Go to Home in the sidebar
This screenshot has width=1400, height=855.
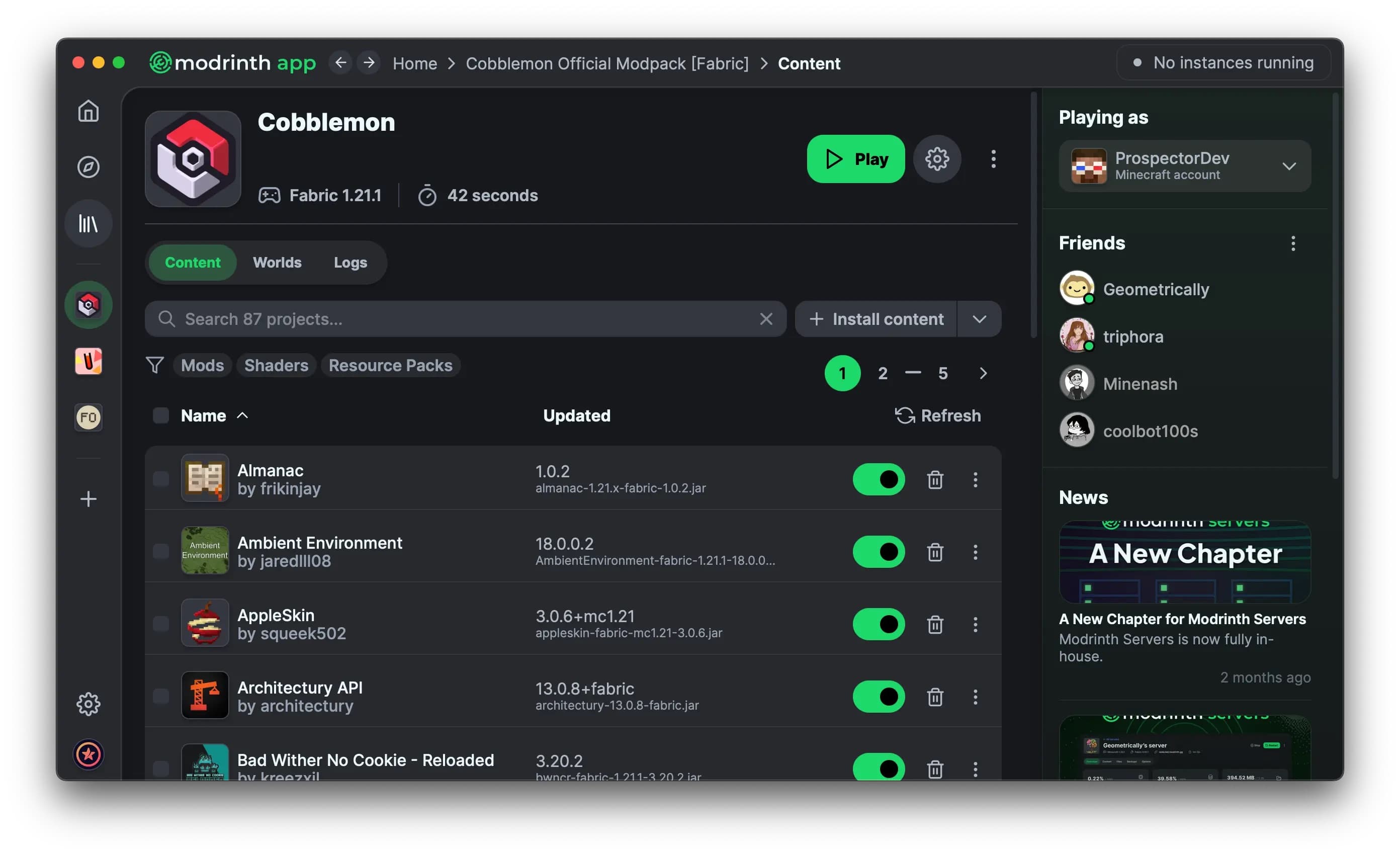tap(88, 111)
